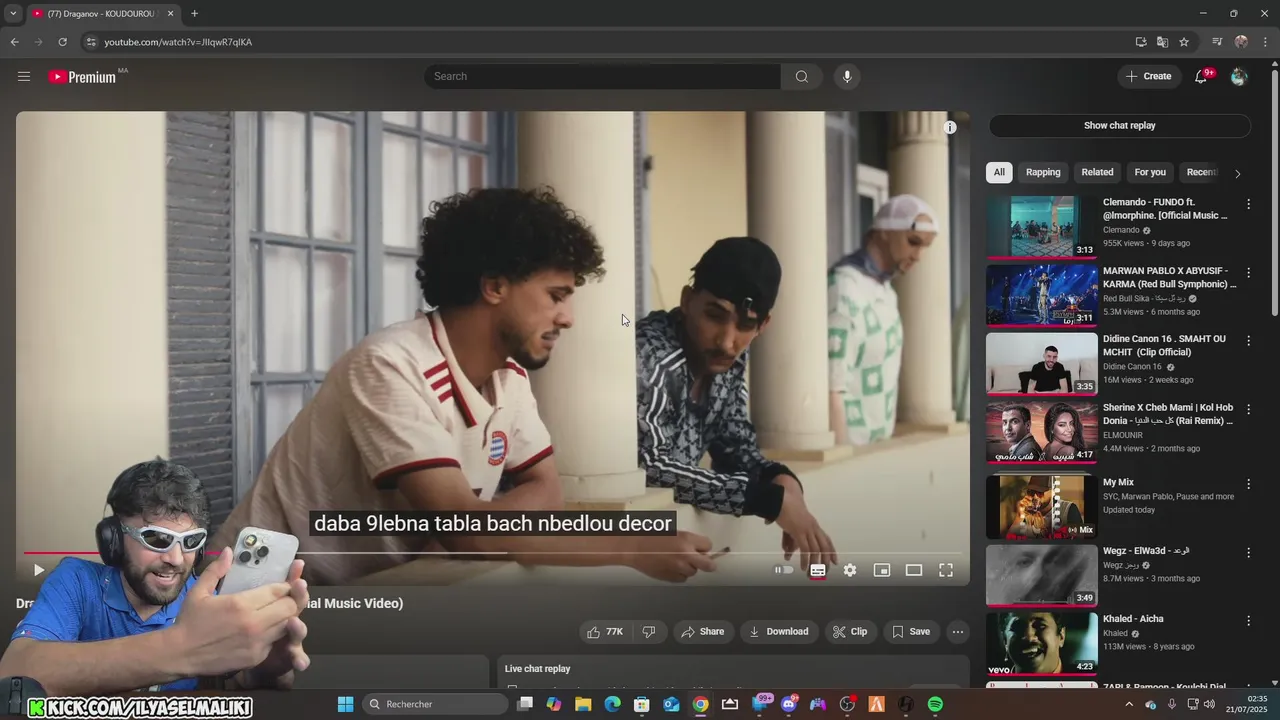Image resolution: width=1280 pixels, height=720 pixels.
Task: Toggle autoplay switch in player
Action: (x=784, y=570)
